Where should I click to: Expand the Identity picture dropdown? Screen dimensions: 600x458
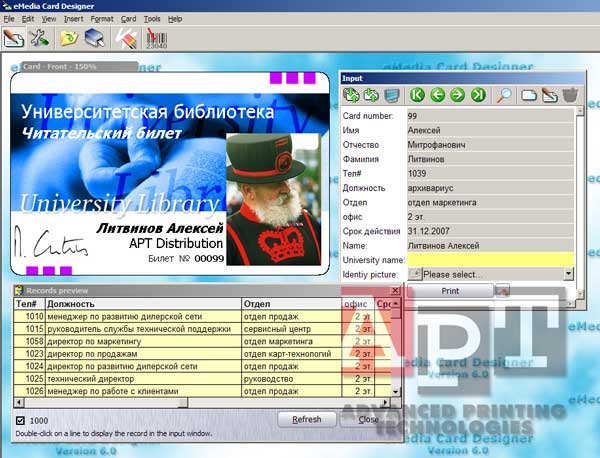click(x=569, y=274)
